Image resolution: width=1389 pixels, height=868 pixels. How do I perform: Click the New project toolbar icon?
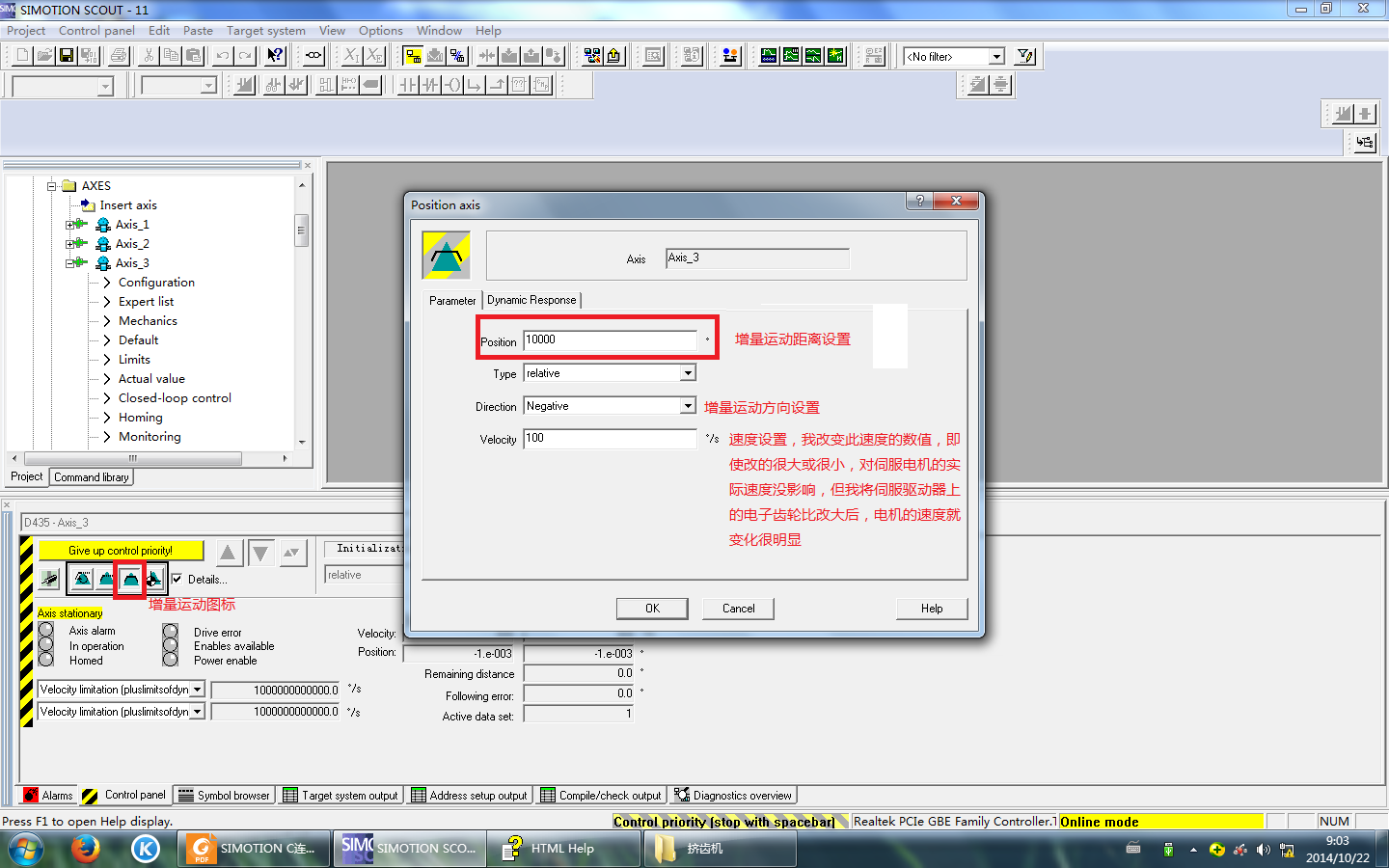coord(22,56)
